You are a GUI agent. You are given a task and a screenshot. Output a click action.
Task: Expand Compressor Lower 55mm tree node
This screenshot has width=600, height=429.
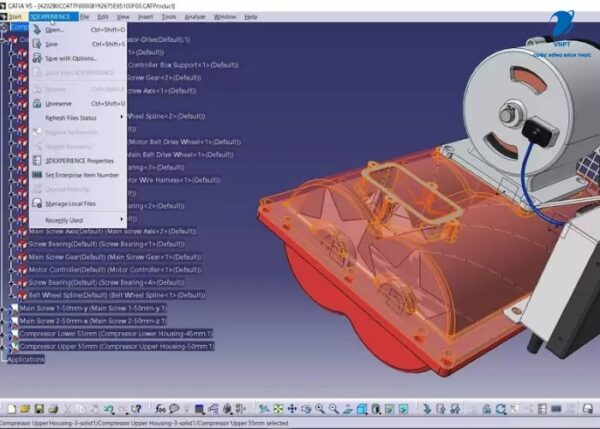(3, 334)
